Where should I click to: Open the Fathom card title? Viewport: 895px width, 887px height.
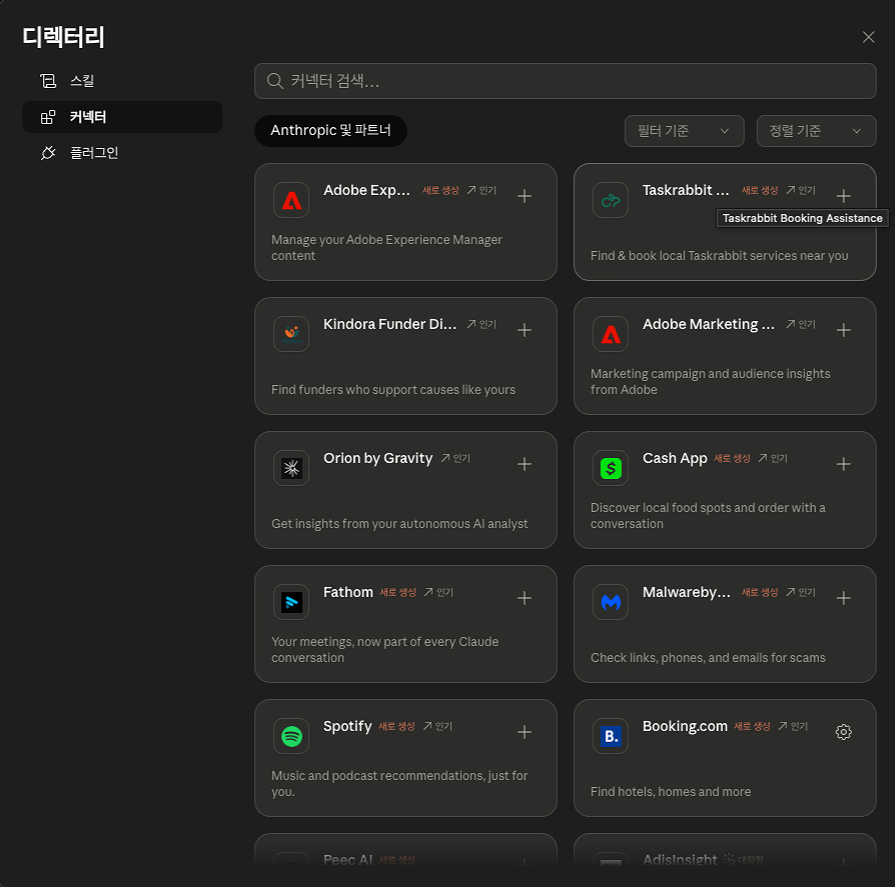tap(348, 592)
